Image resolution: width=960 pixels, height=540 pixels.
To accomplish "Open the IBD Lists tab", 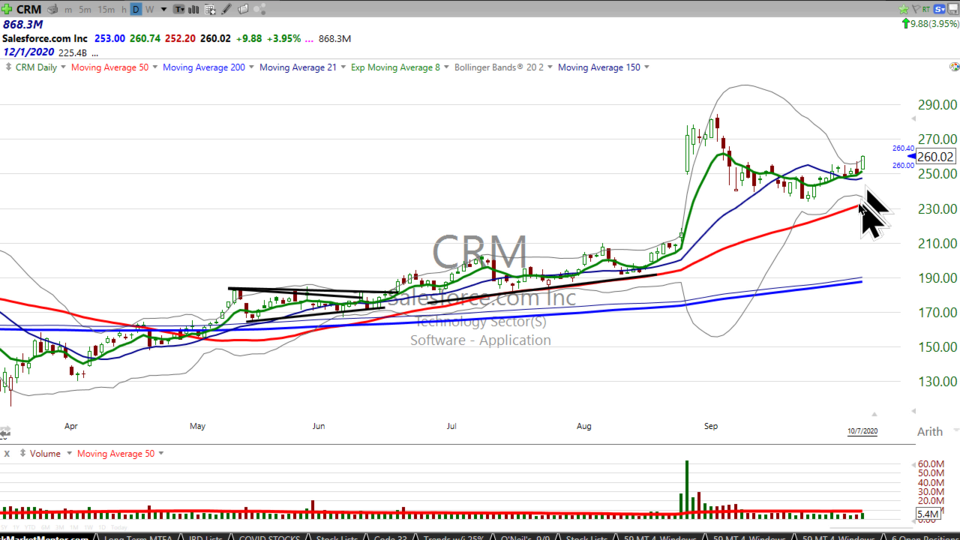I will [x=205, y=537].
